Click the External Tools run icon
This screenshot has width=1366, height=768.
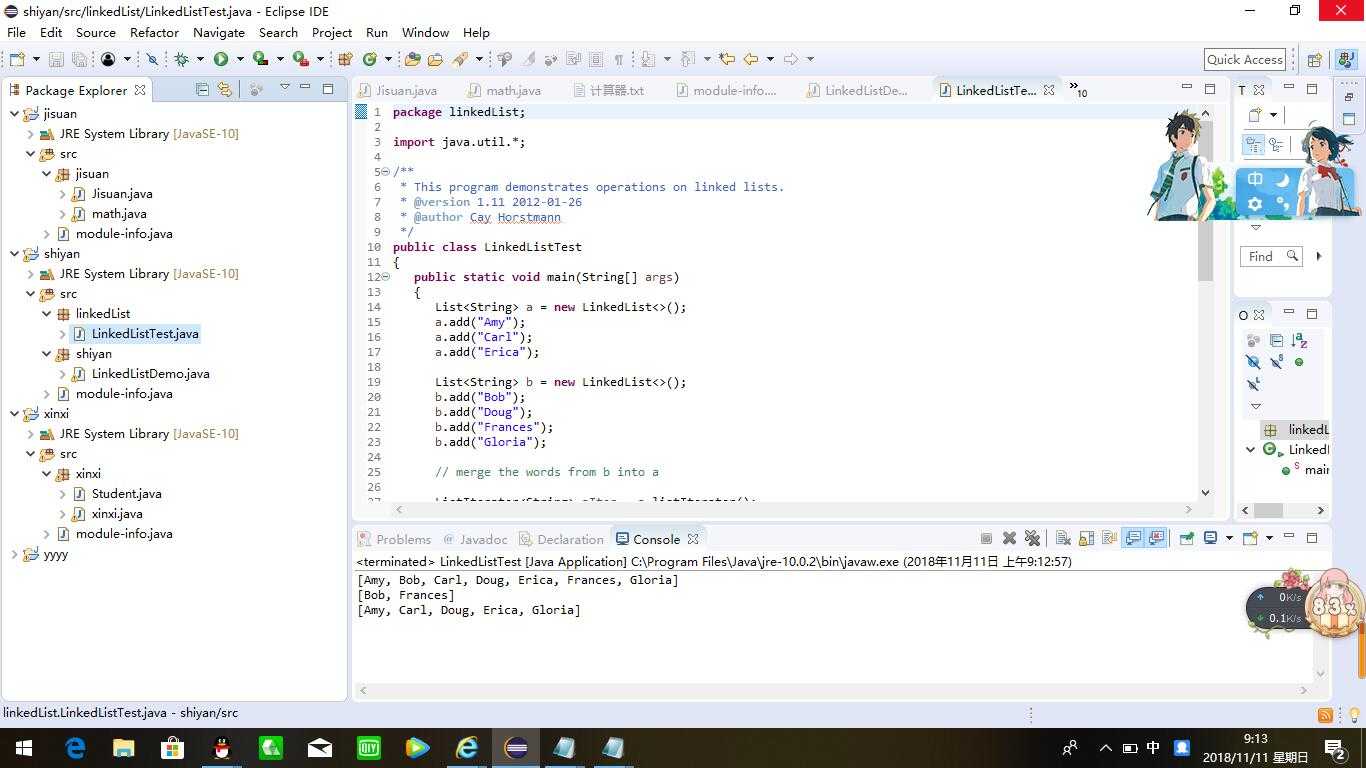[x=300, y=59]
